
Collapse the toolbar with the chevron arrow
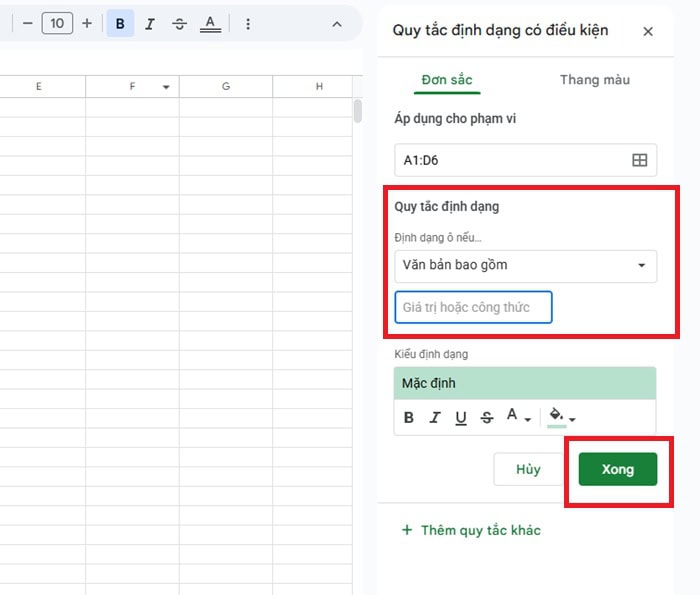click(337, 24)
